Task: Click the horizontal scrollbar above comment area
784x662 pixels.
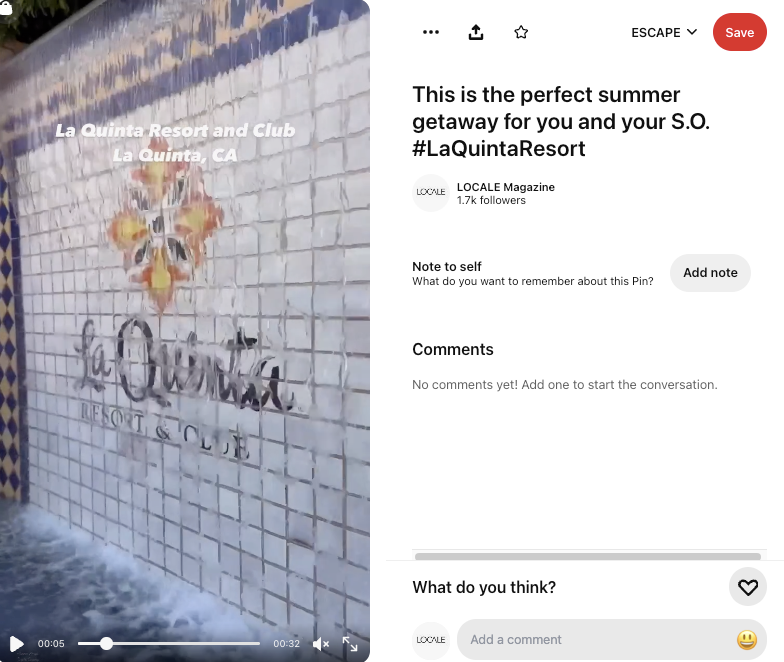Action: coord(588,556)
